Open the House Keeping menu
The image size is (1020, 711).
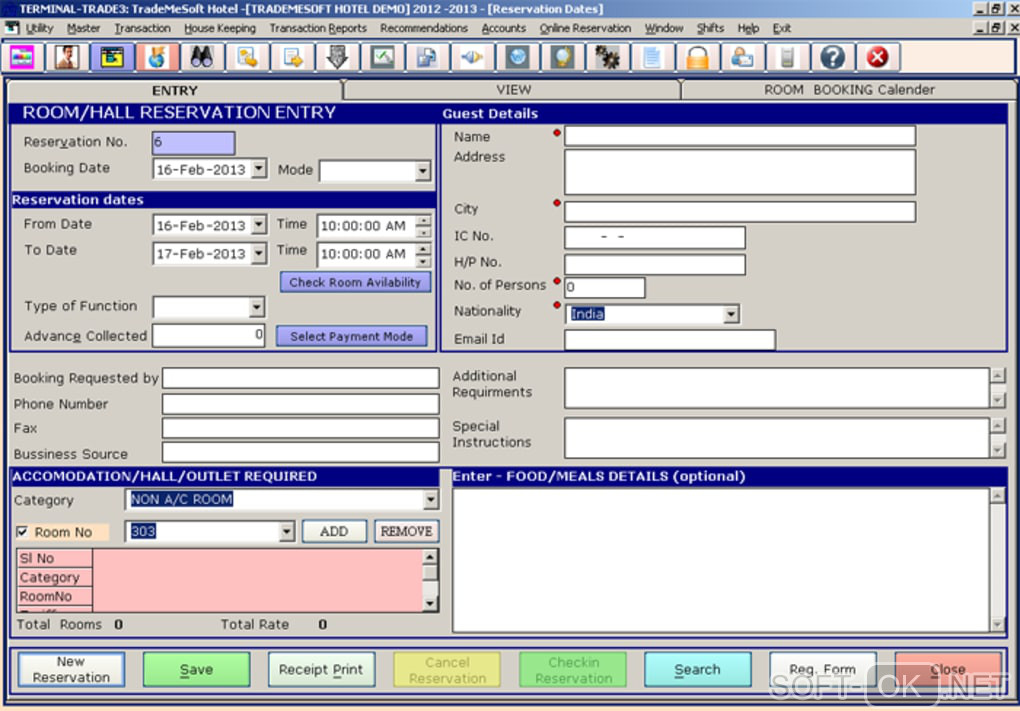[x=220, y=28]
